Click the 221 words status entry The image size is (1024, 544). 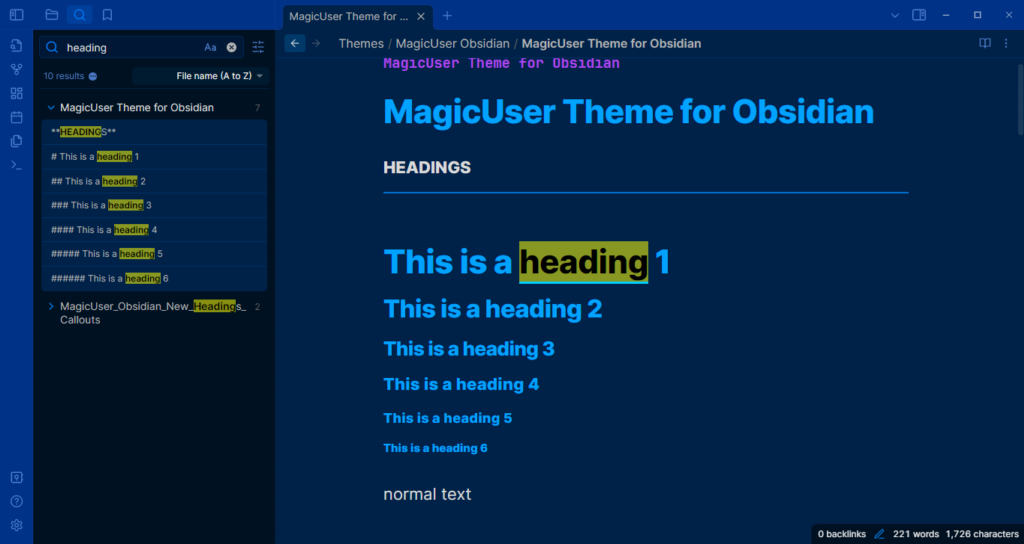click(x=916, y=534)
